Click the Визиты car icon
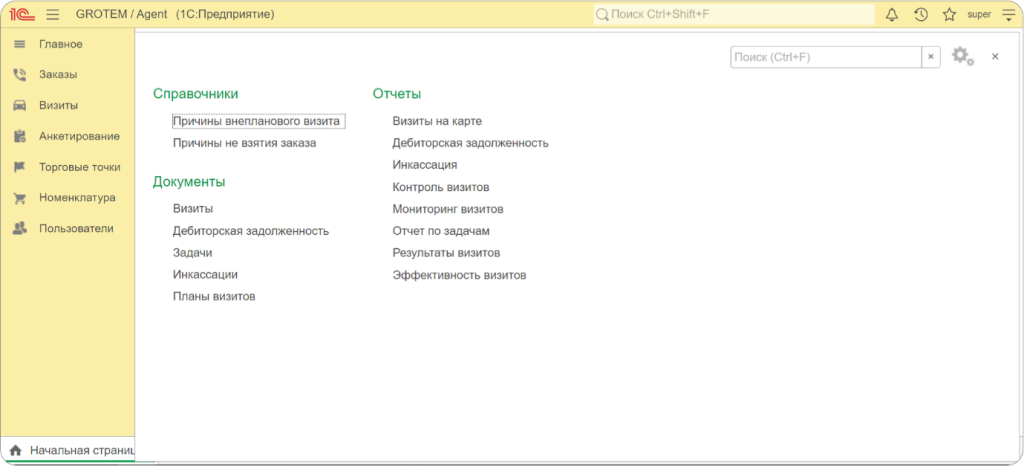The image size is (1024, 466). tap(20, 105)
